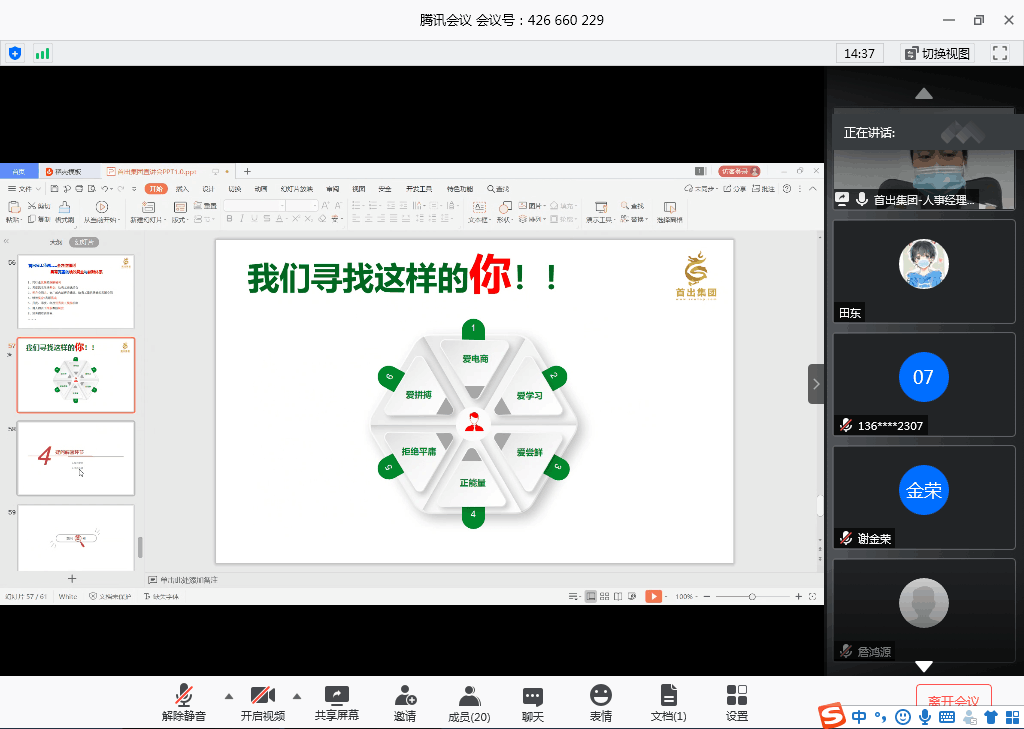Toggle the Sogou 中 Chinese input mode

pos(860,716)
